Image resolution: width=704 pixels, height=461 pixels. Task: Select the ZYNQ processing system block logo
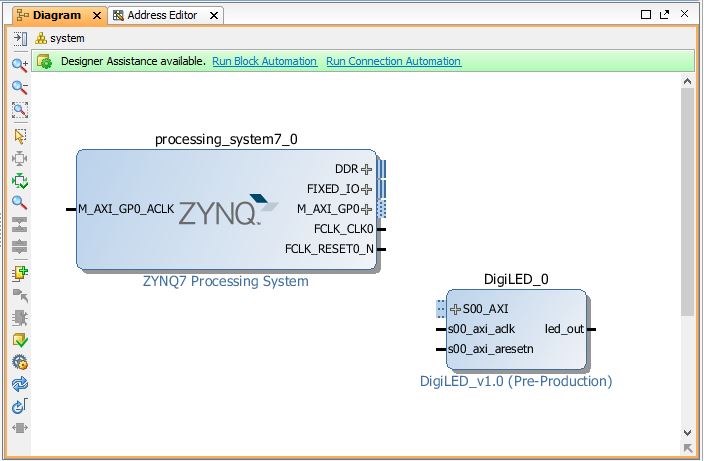click(x=228, y=210)
